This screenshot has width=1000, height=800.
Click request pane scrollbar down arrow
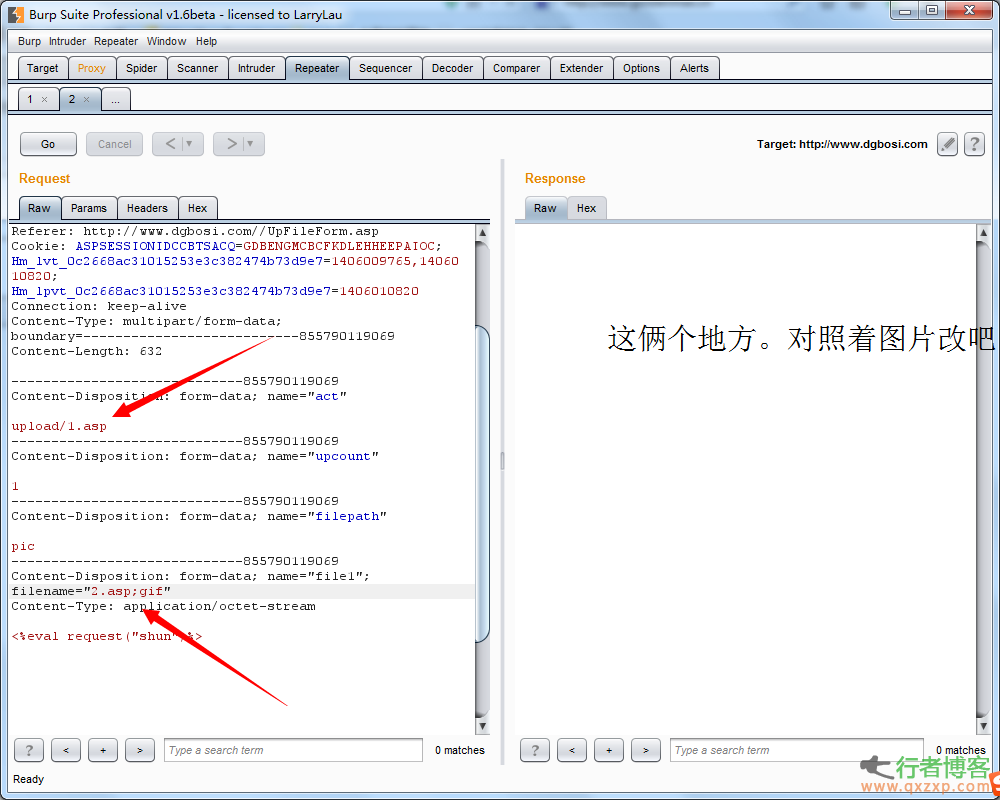[483, 726]
